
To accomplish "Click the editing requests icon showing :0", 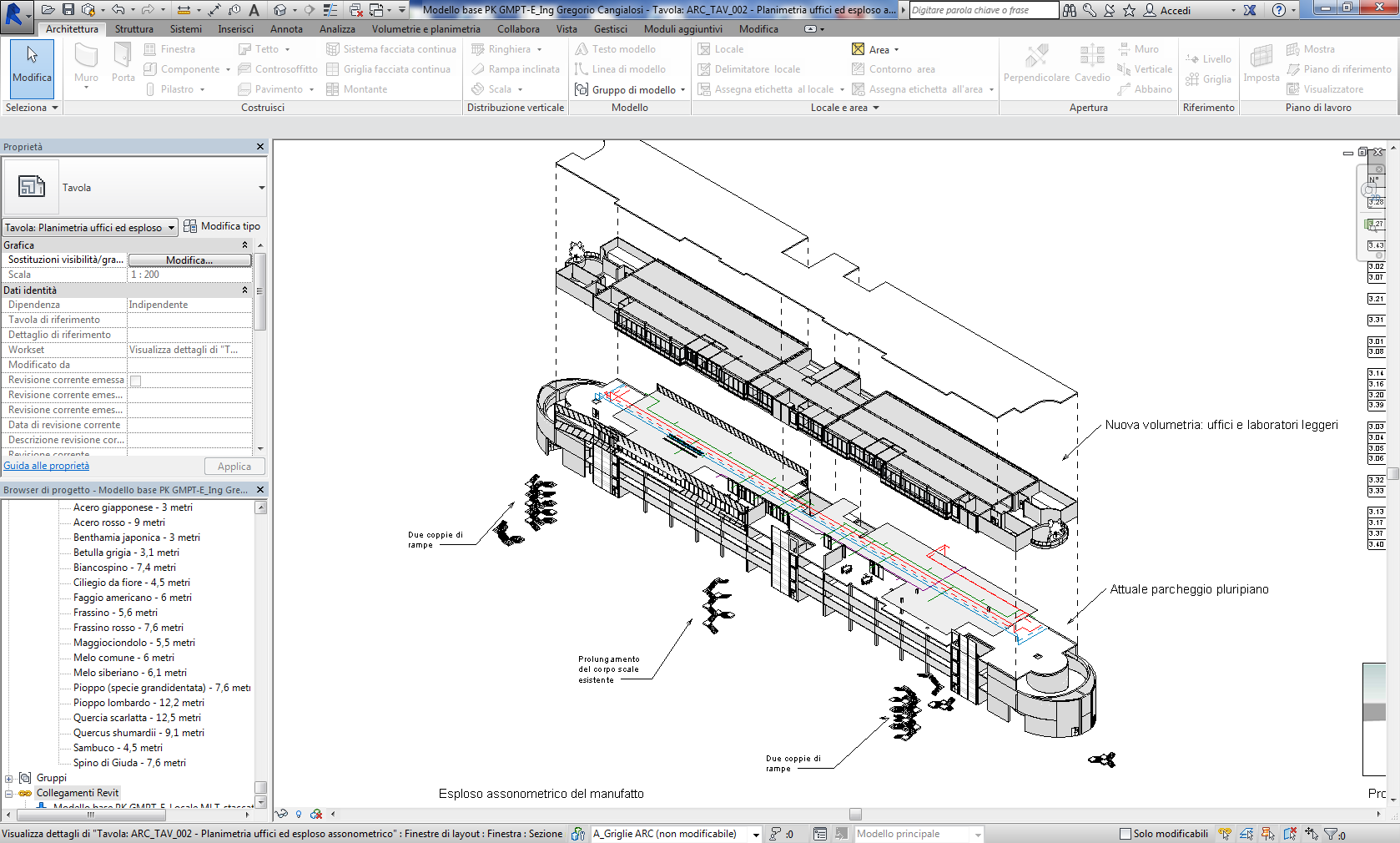I will coord(781,833).
